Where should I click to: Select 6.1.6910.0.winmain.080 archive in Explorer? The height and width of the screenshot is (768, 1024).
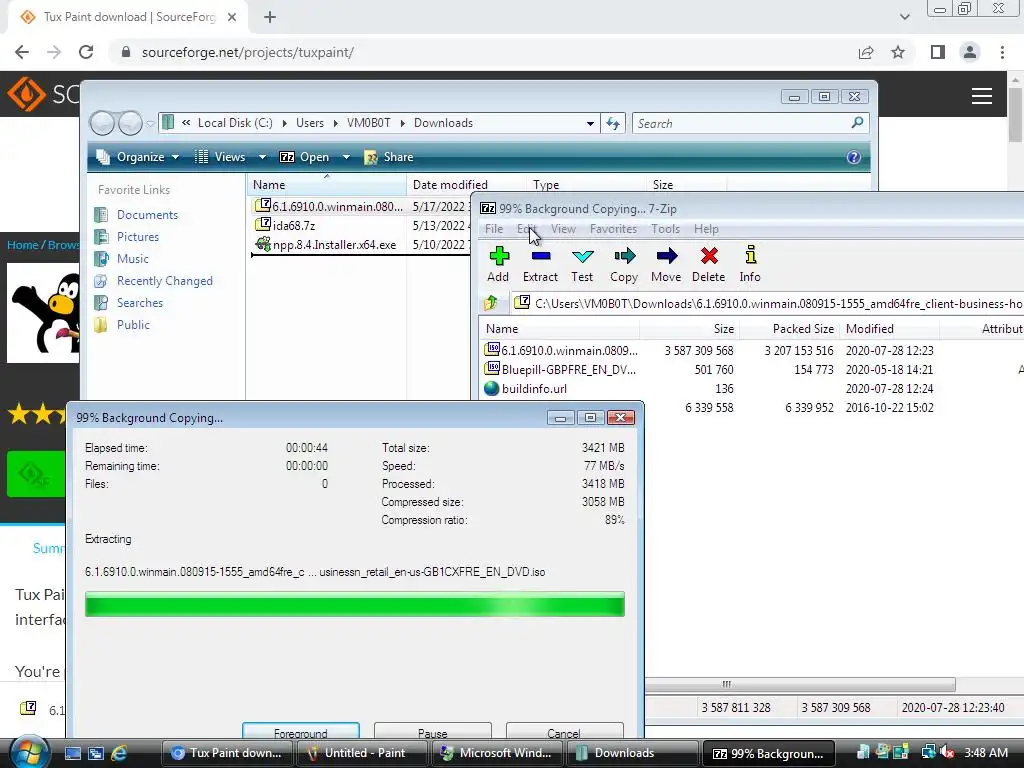tap(328, 206)
